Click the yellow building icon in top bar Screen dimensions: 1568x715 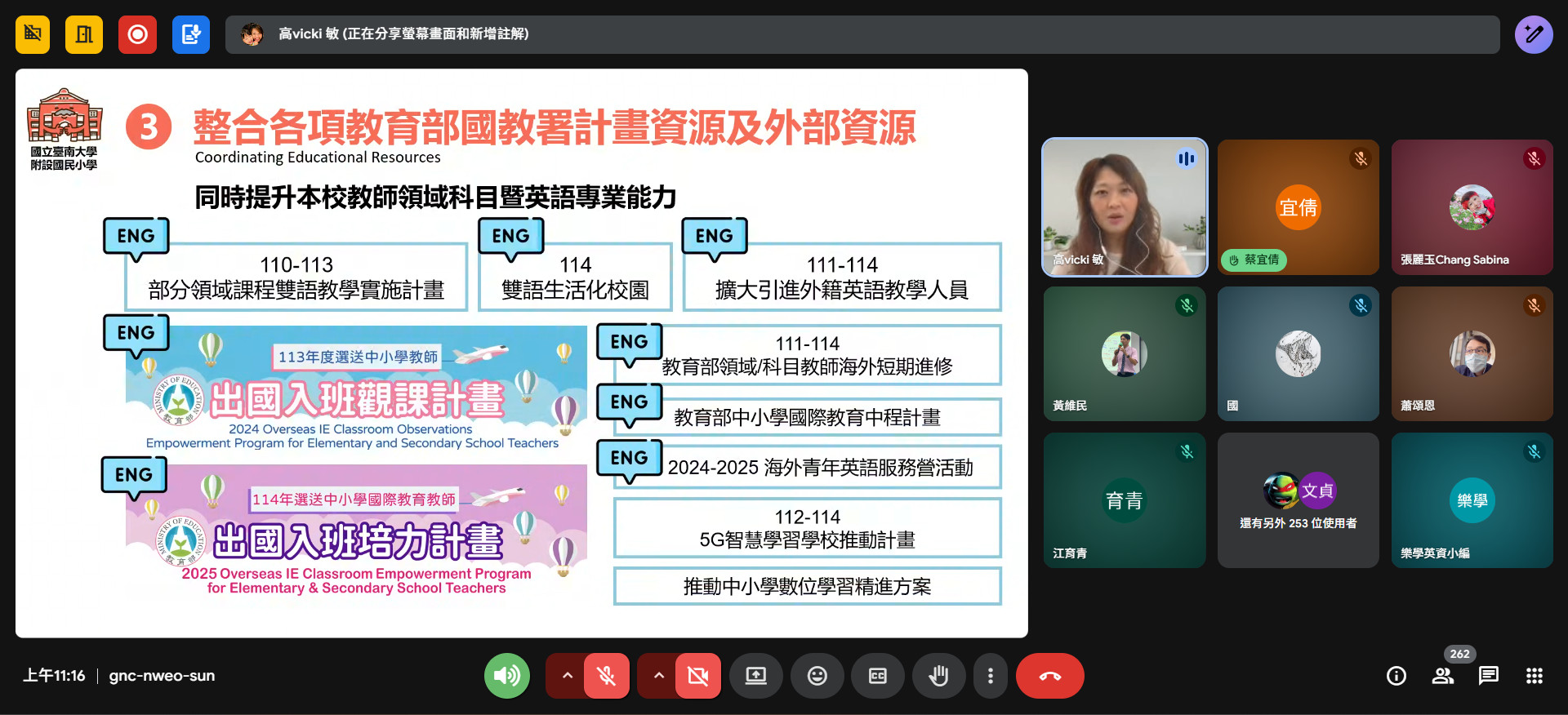84,34
